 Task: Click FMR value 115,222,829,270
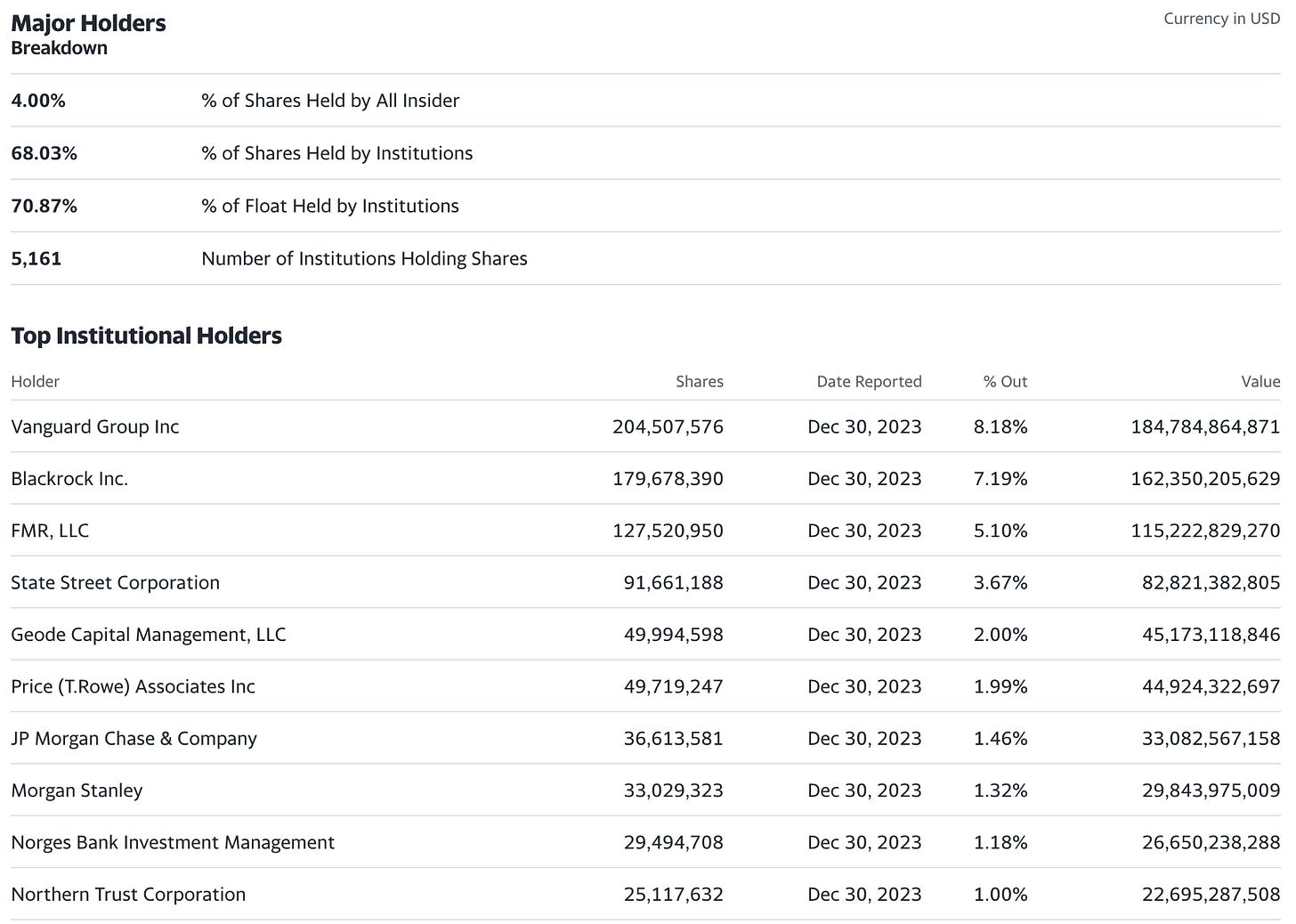(1205, 531)
